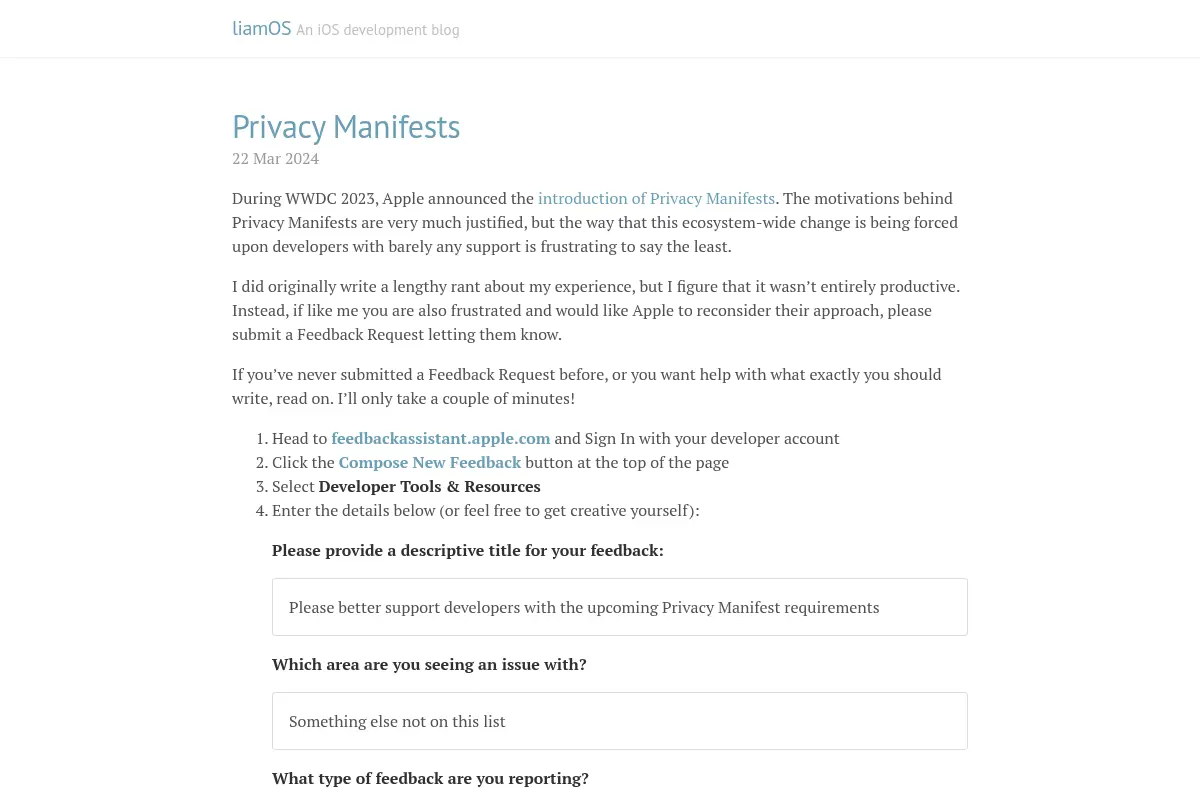Click the paragraph starting 'If you've never submitted'

587,386
